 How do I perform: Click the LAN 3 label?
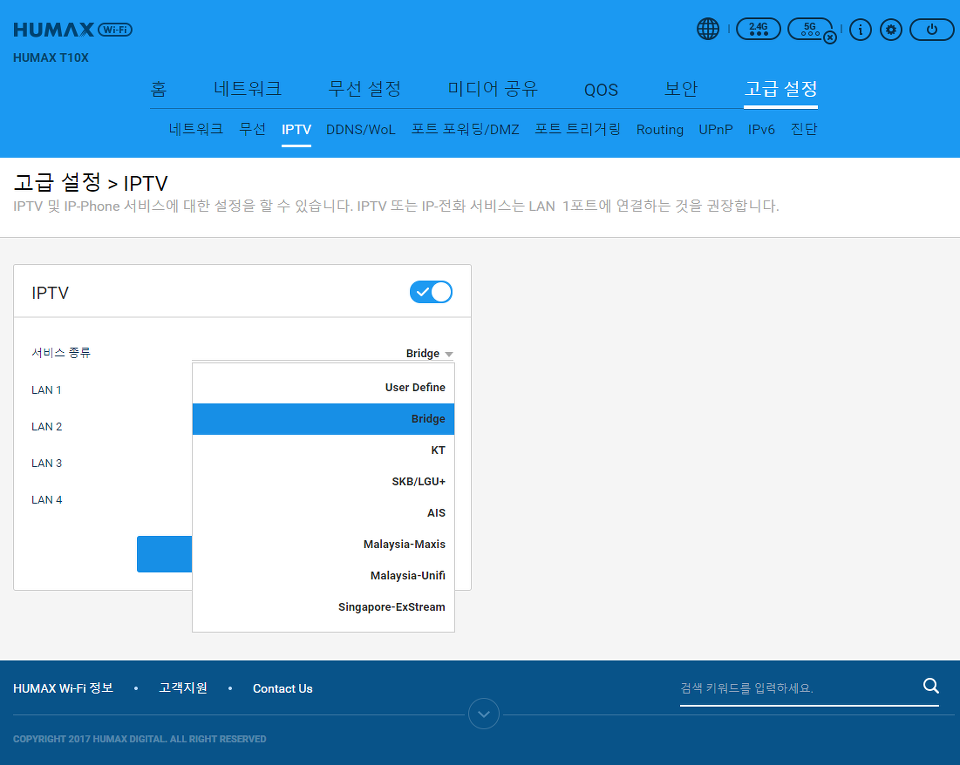(47, 463)
